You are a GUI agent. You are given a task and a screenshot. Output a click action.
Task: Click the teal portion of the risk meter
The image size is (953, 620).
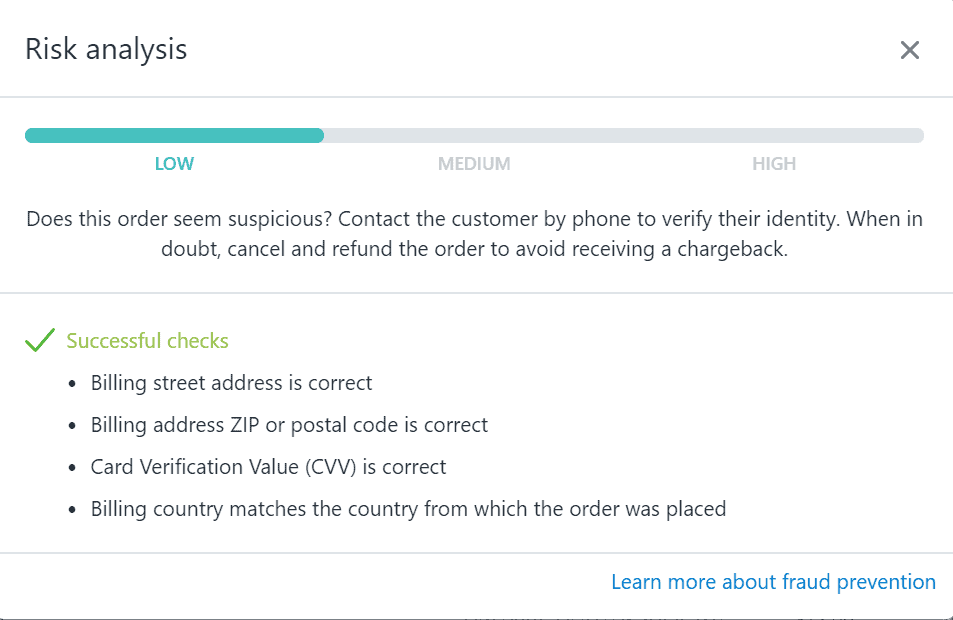coord(175,135)
